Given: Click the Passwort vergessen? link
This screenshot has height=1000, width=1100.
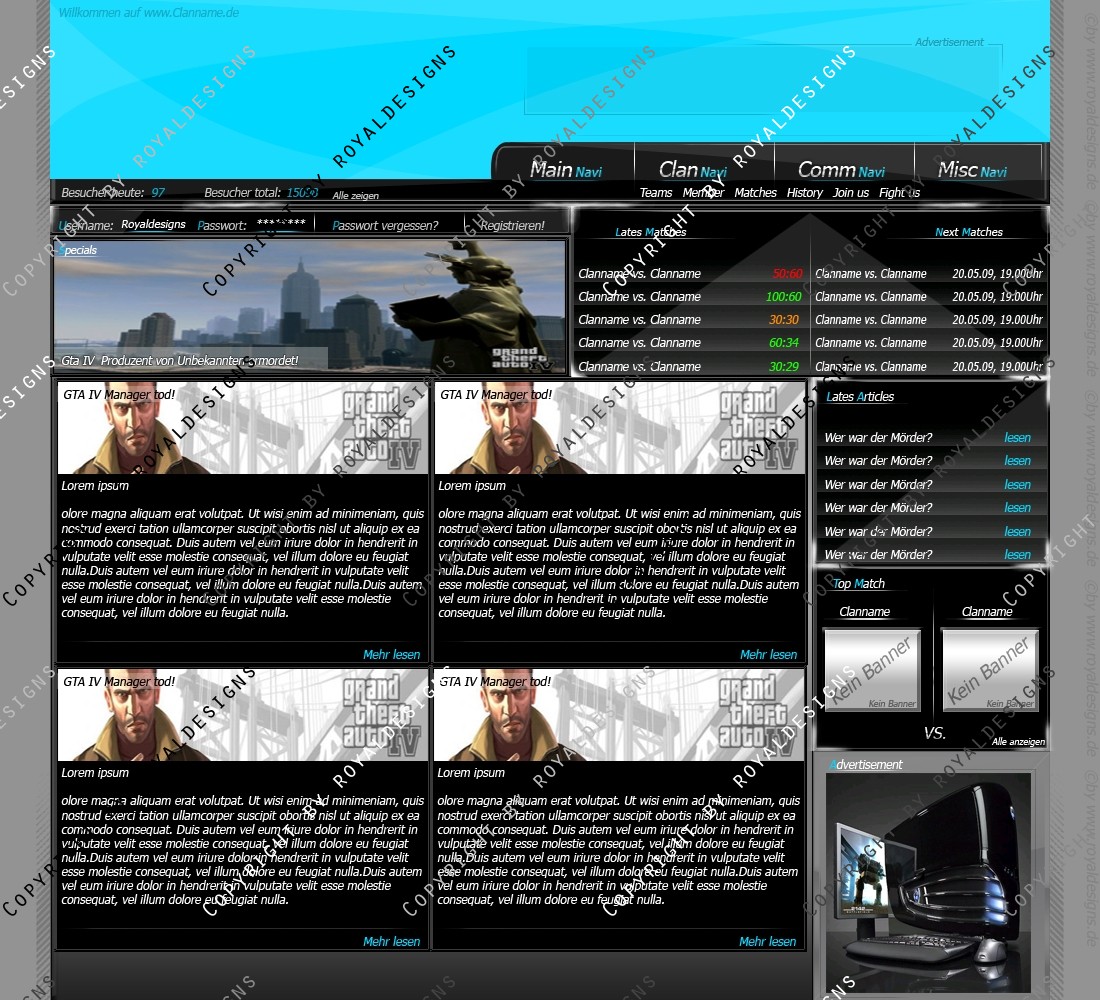Looking at the screenshot, I should tap(386, 226).
